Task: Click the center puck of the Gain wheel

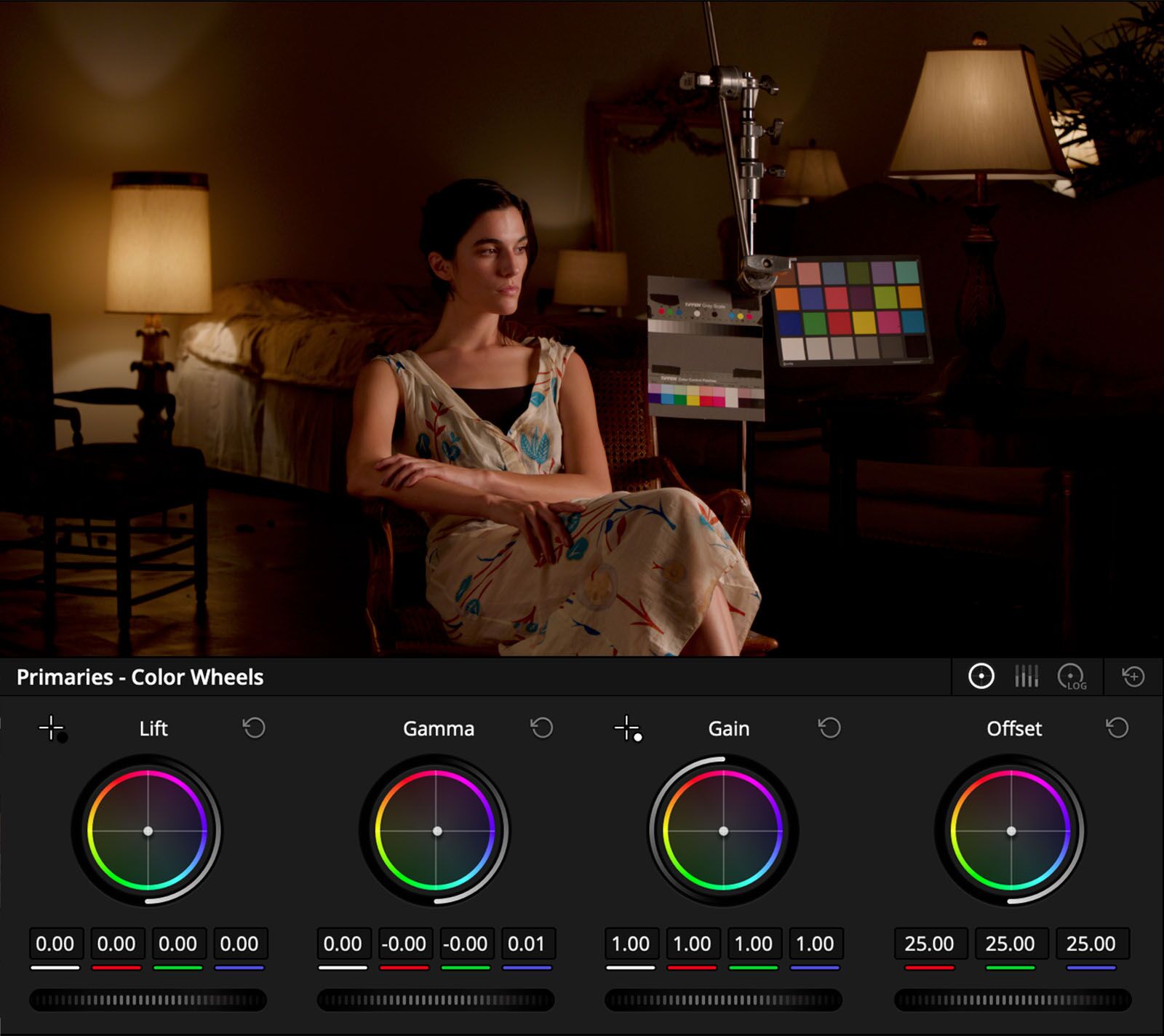Action: tap(725, 829)
